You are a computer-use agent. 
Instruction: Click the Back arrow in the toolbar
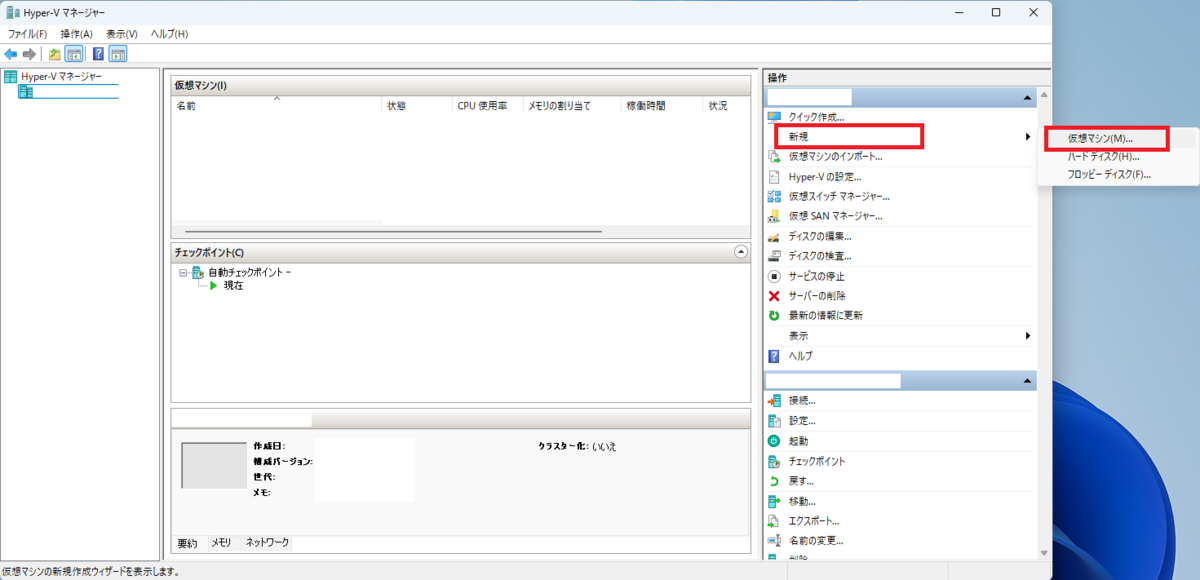[x=11, y=54]
